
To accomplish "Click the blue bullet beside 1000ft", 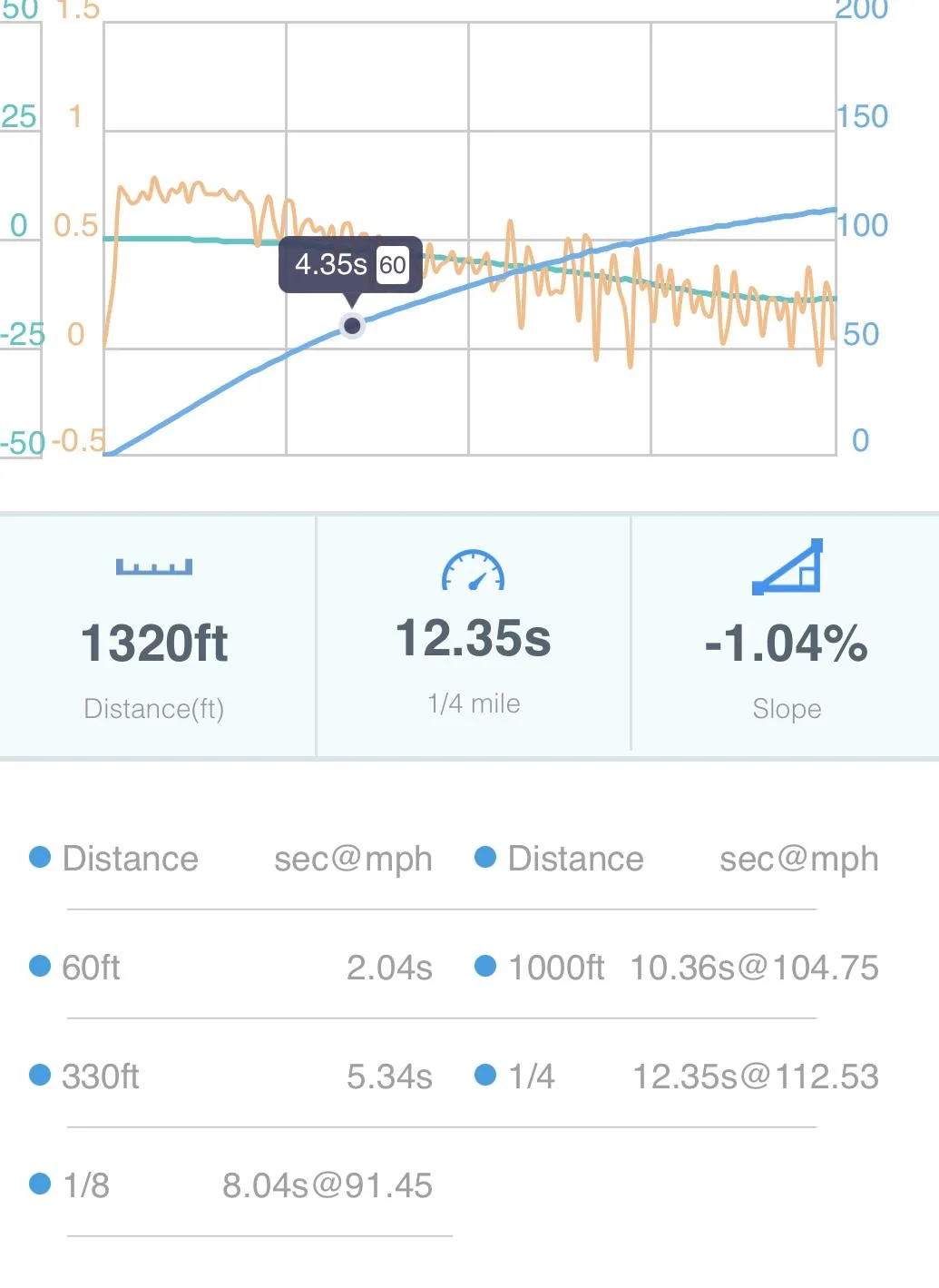I will pyautogui.click(x=485, y=966).
